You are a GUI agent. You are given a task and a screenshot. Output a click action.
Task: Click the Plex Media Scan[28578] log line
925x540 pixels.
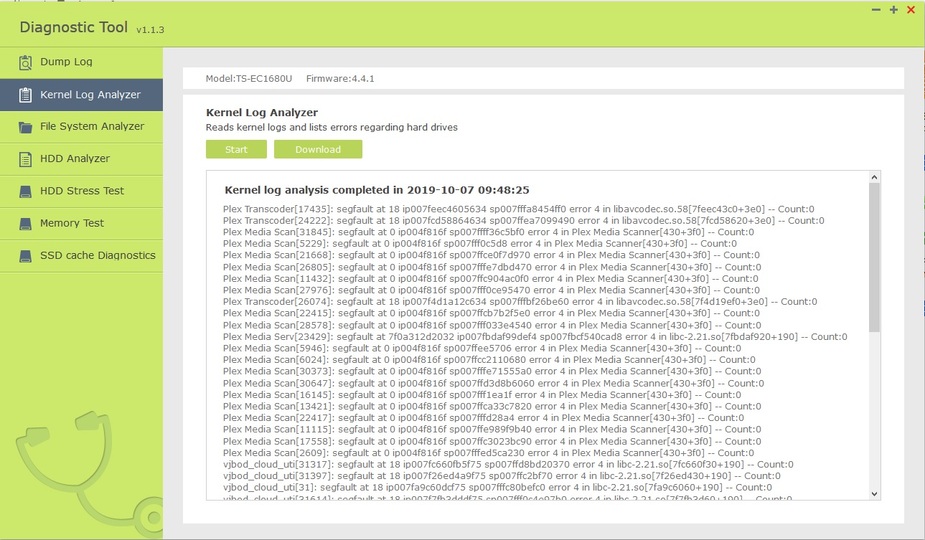[x=492, y=325]
